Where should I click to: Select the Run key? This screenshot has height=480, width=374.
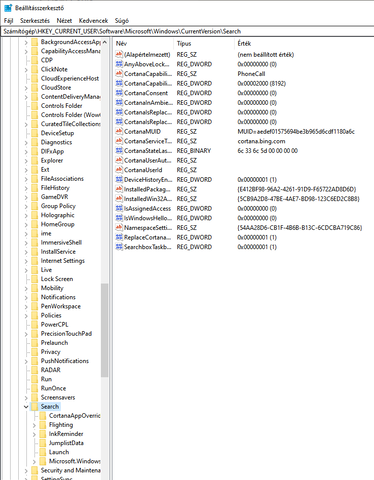pos(46,379)
